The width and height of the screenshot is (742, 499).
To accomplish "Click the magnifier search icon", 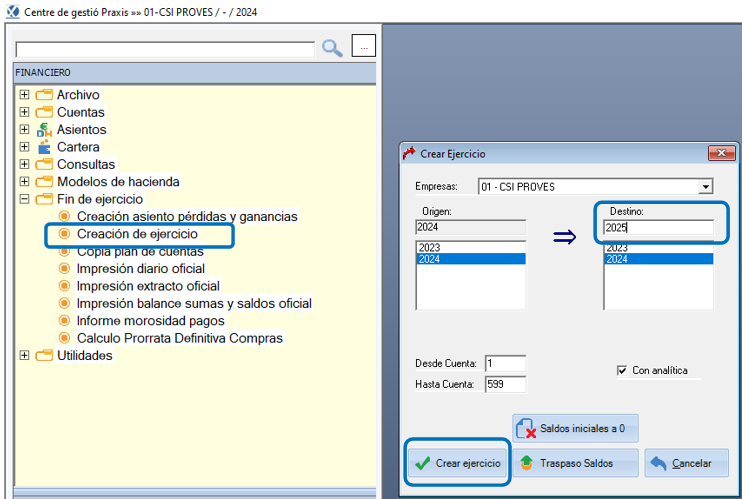I will pos(332,48).
